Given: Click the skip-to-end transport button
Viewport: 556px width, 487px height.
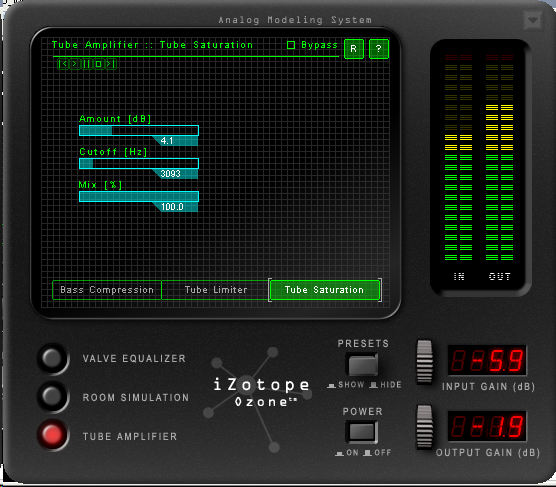Looking at the screenshot, I should tap(110, 64).
